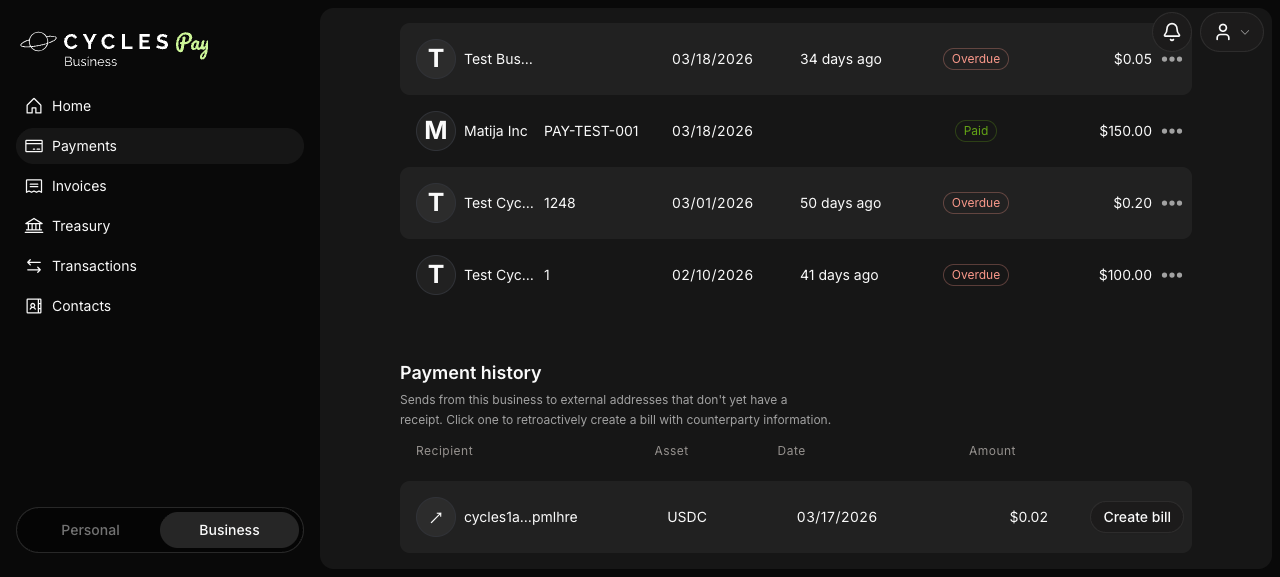Open the notifications bell
The image size is (1280, 577).
1172,32
